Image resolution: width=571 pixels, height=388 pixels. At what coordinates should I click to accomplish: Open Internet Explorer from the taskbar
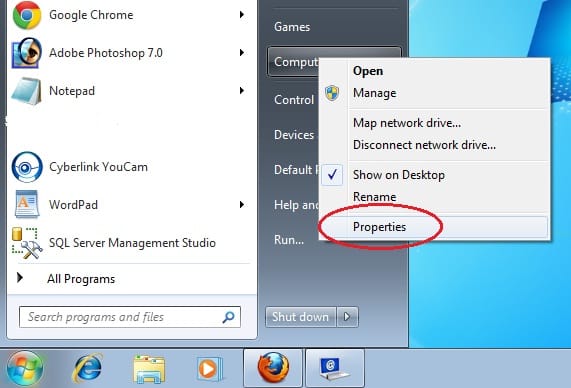point(87,367)
